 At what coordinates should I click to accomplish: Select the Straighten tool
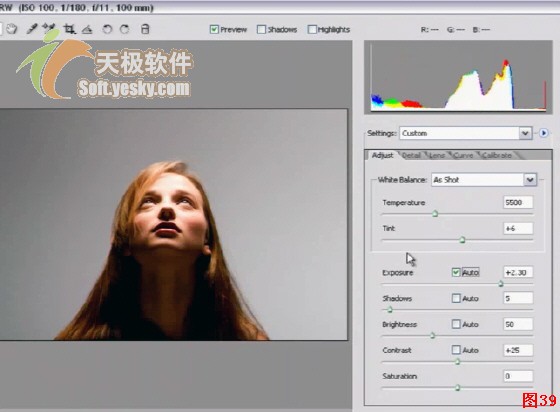(87, 29)
